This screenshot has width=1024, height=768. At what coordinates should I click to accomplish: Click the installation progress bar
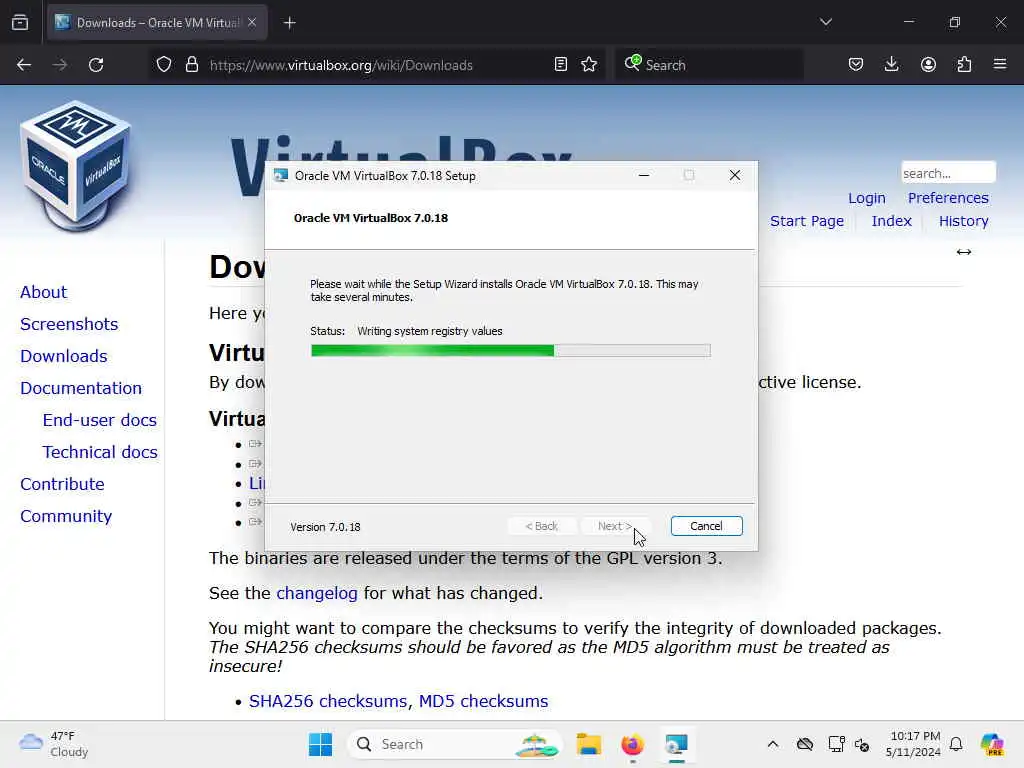coord(511,351)
